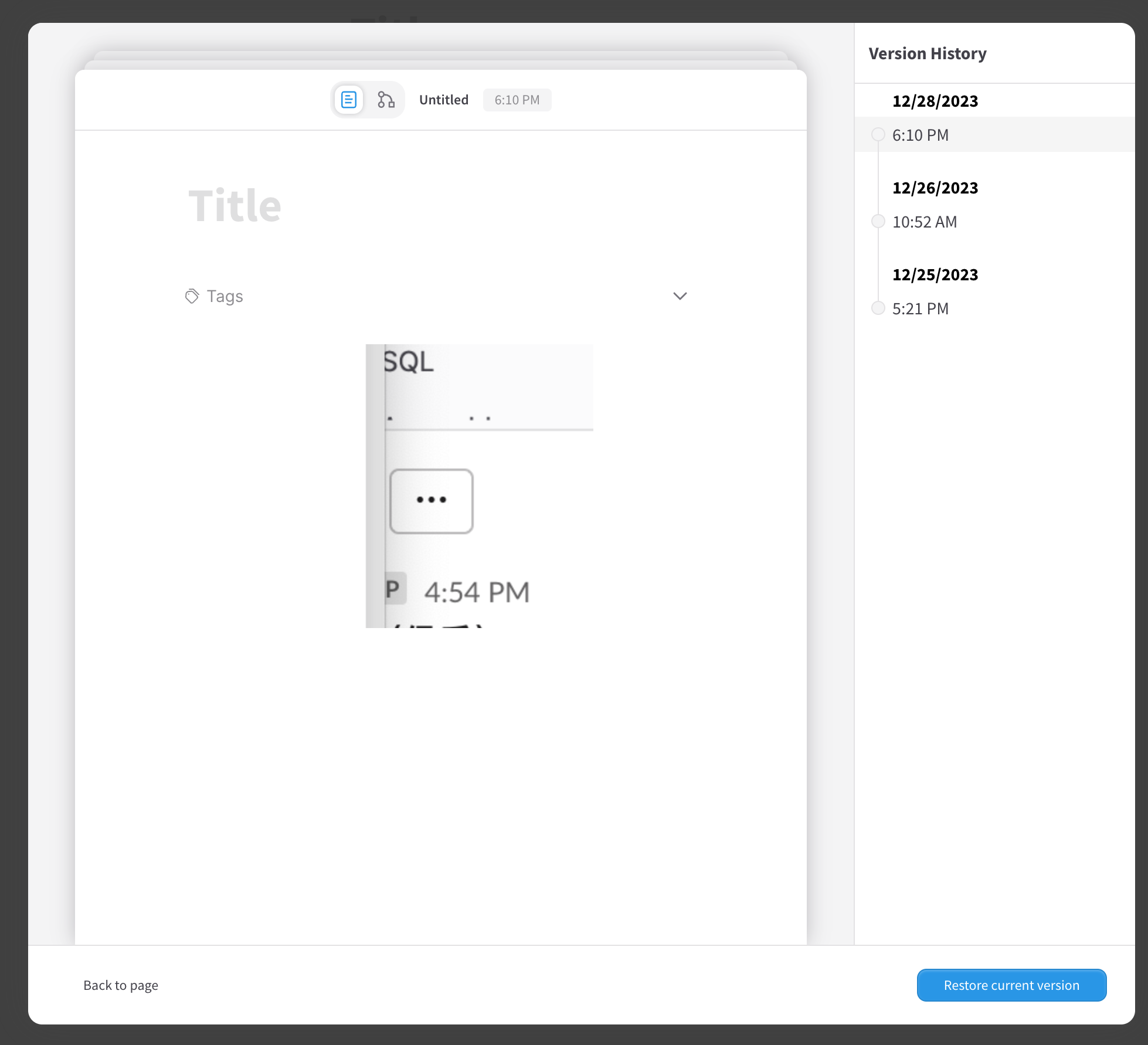Select the 5:21 PM history entry text
Screen dimensions: 1148x1045
point(920,308)
